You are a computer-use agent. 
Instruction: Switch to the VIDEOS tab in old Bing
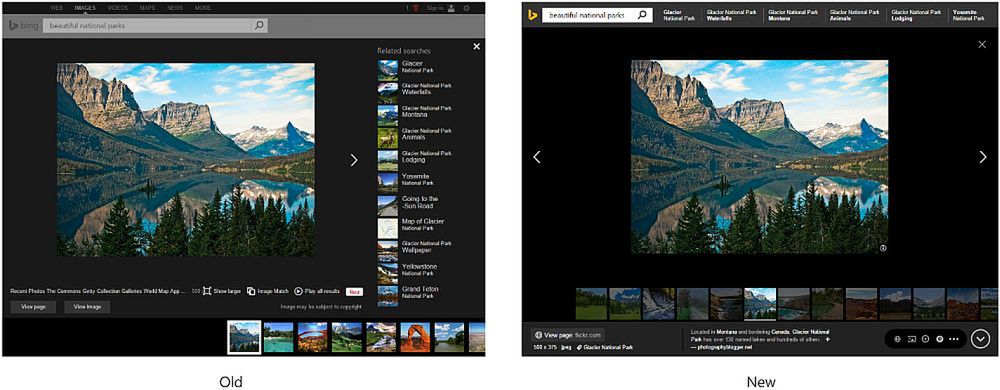(x=117, y=8)
